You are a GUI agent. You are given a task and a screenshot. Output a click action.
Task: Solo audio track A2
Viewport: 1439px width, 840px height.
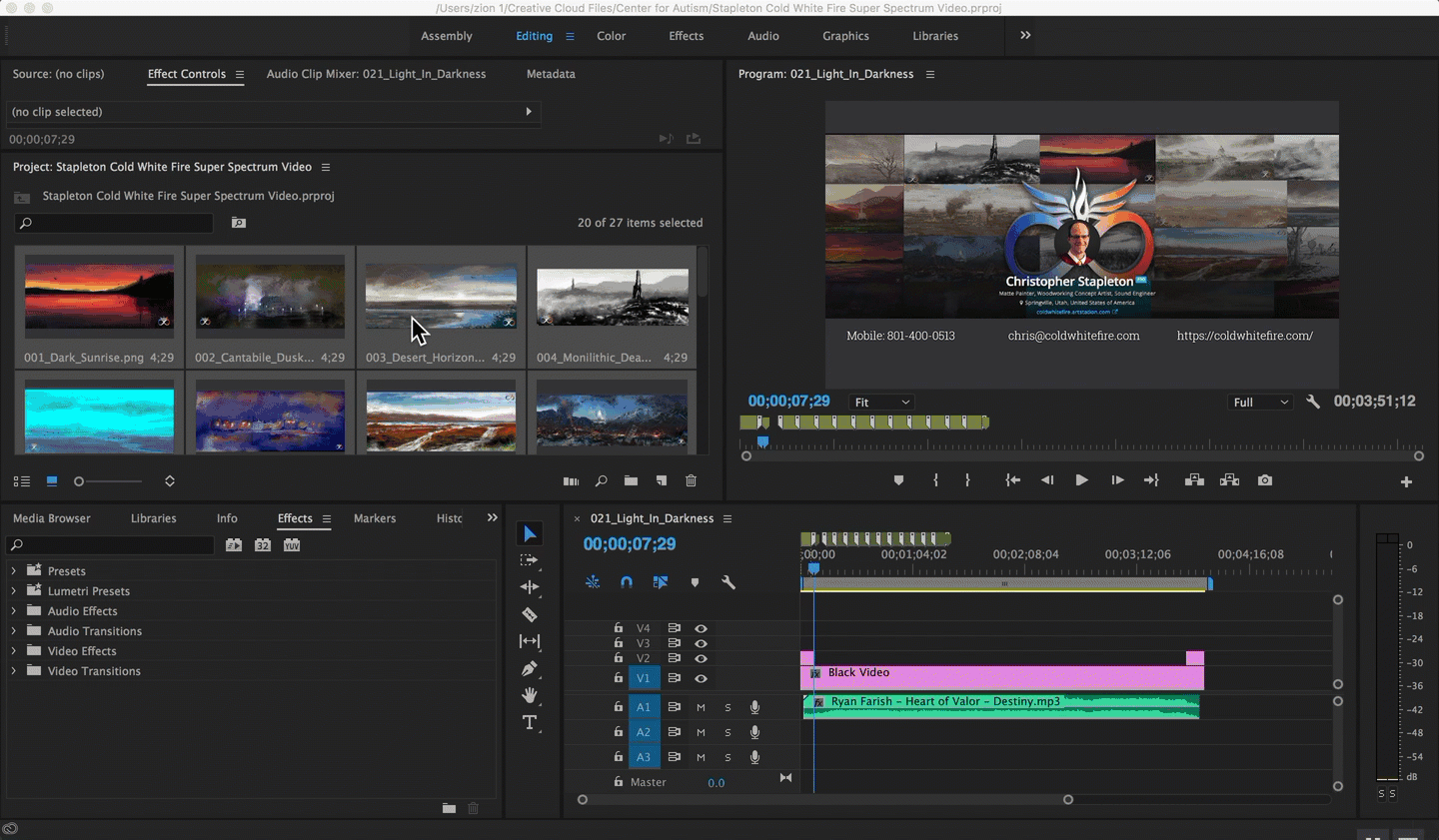tap(727, 732)
